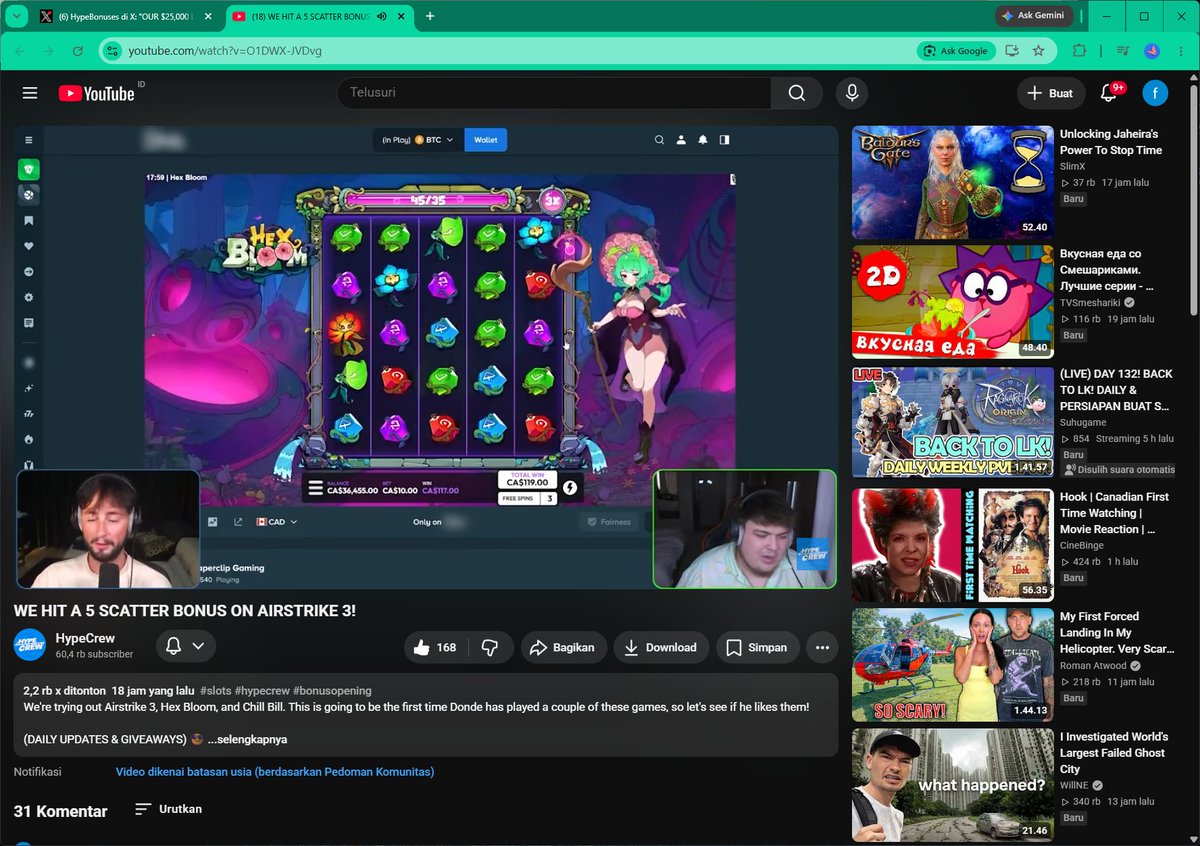The width and height of the screenshot is (1200, 846).
Task: Open the tab search dropdown arrow
Action: tap(14, 16)
